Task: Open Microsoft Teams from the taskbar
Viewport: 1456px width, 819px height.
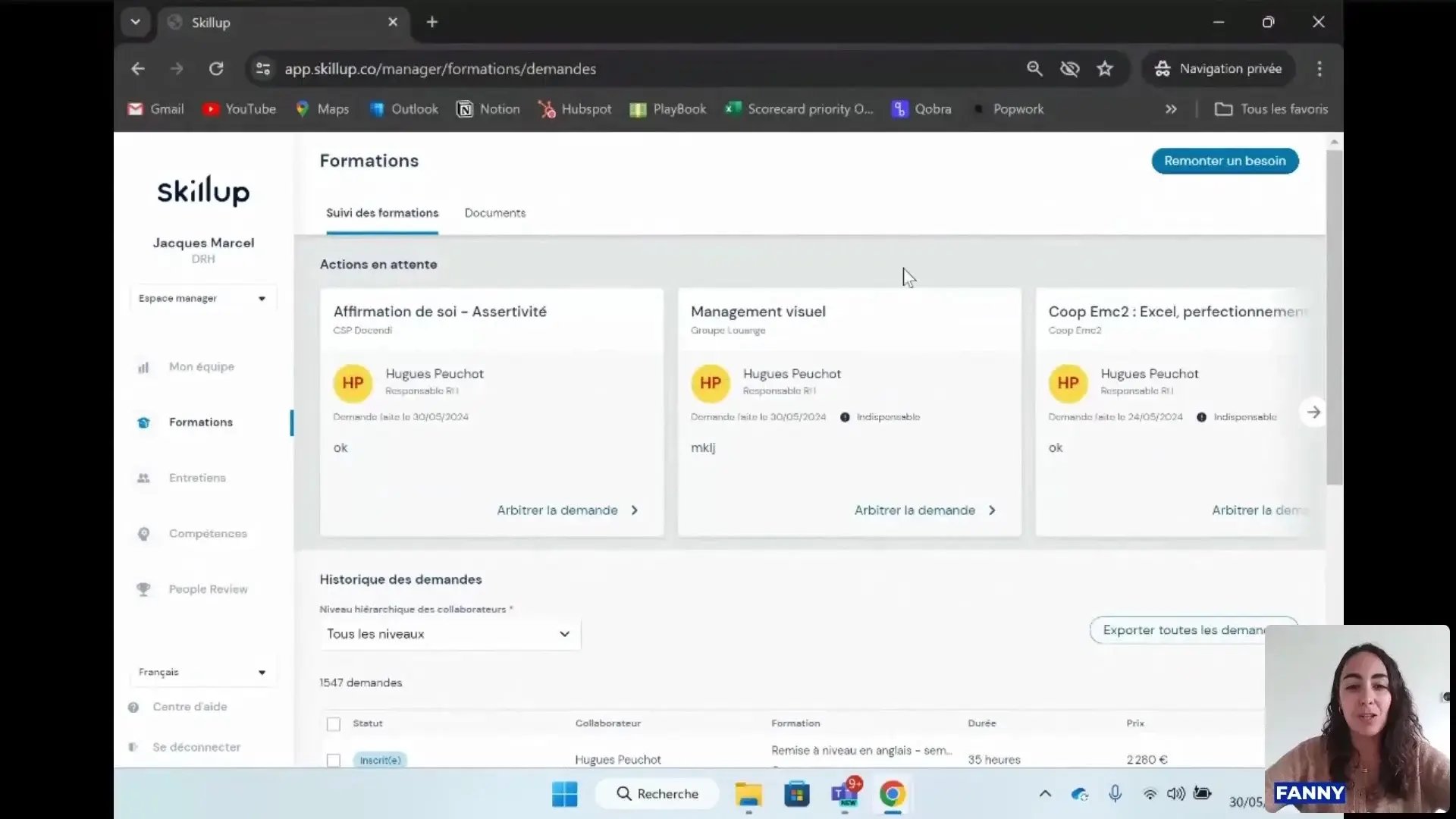Action: (x=845, y=794)
